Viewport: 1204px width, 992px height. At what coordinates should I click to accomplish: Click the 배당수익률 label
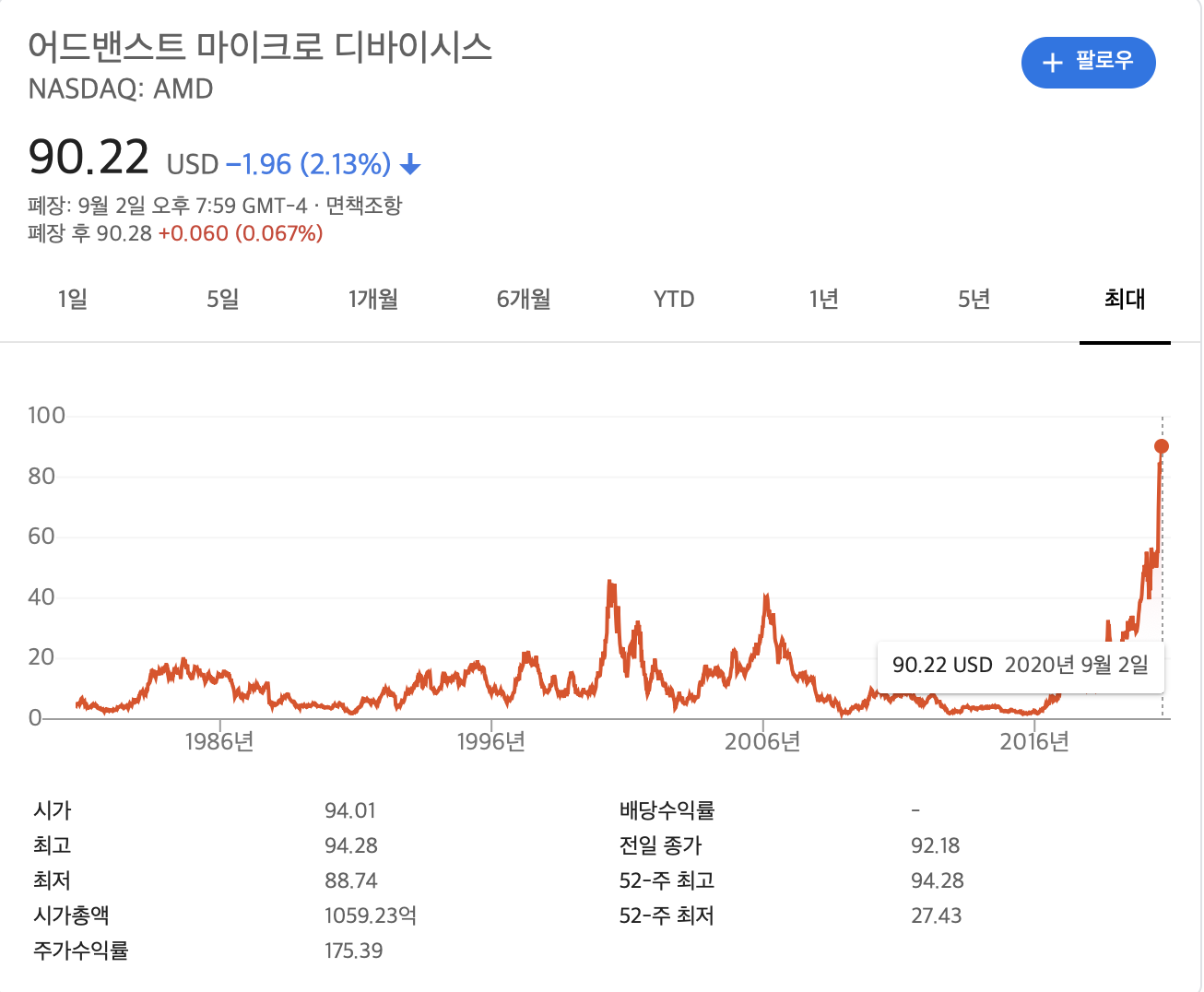667,810
